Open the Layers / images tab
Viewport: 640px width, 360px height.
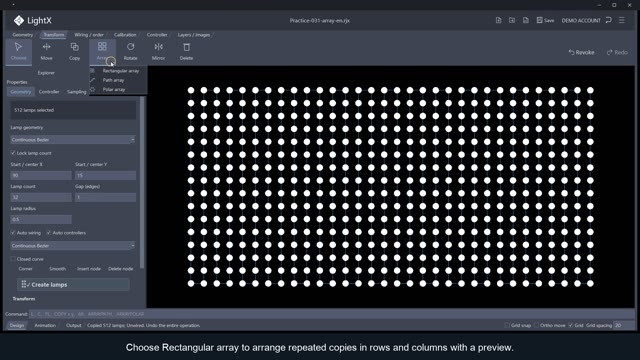pos(193,35)
